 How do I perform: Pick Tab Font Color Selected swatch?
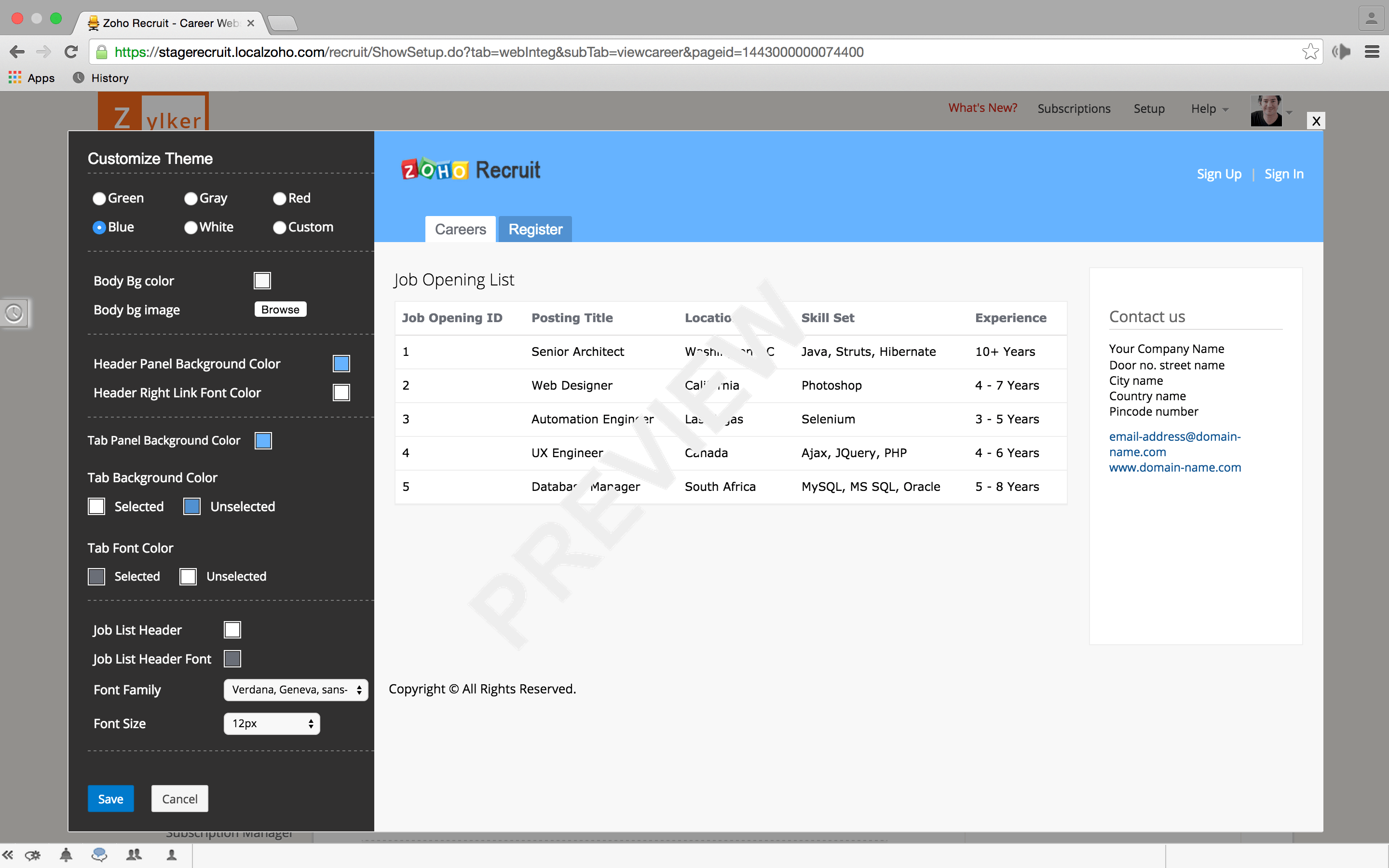click(96, 576)
